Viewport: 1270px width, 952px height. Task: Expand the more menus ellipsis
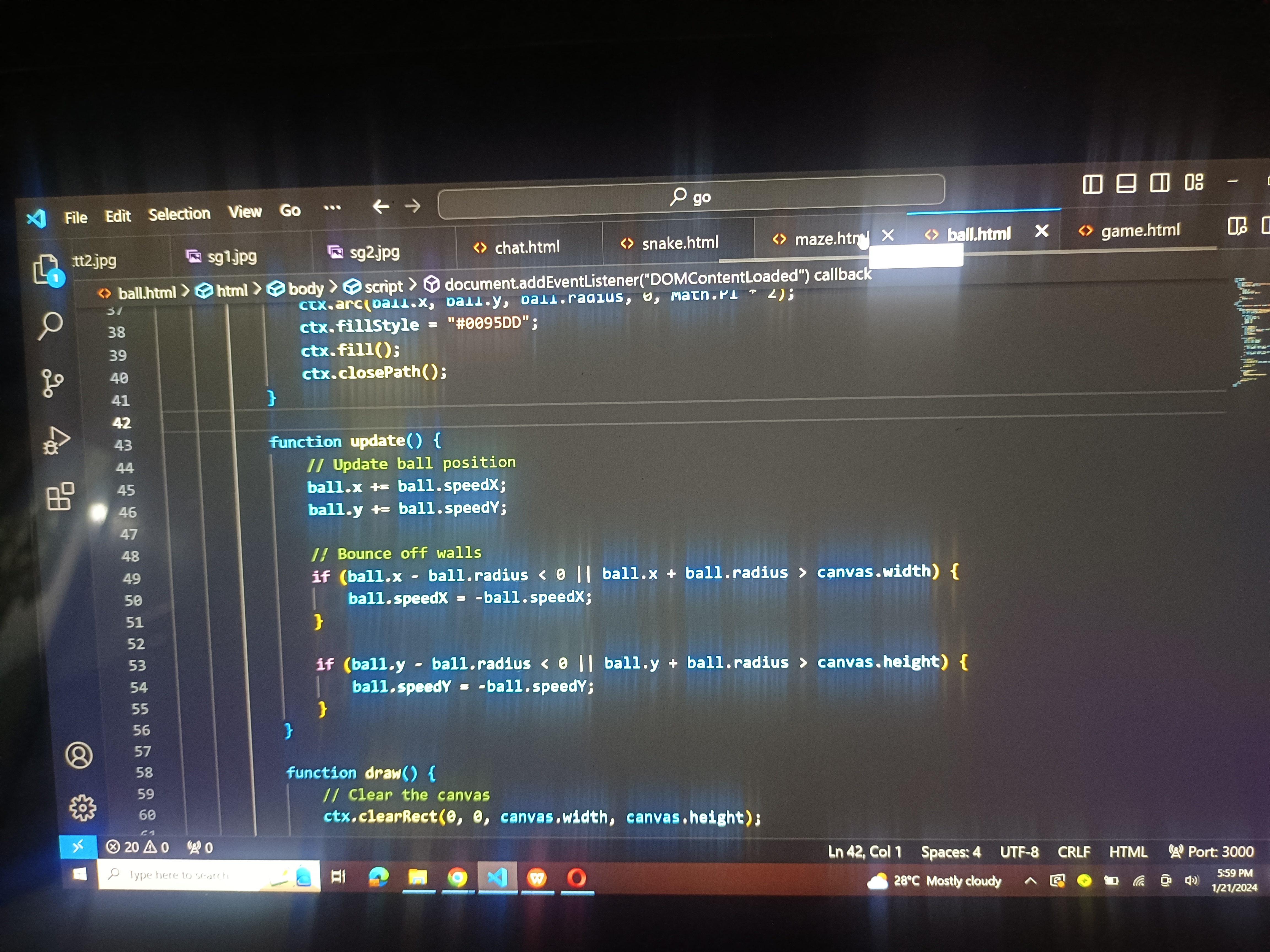tap(332, 208)
